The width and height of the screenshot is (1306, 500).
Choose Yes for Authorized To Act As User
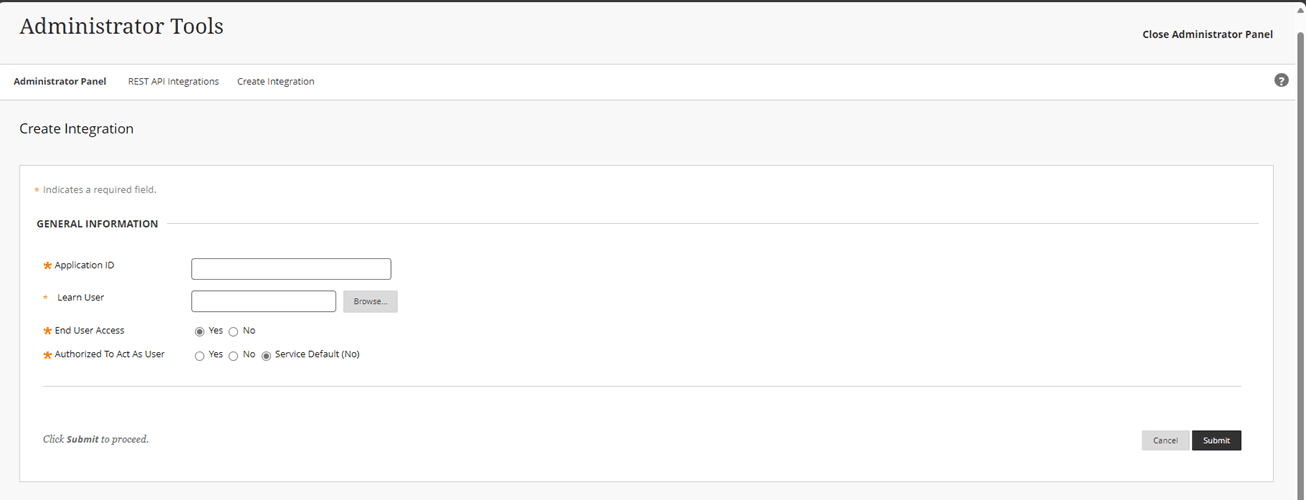(200, 355)
